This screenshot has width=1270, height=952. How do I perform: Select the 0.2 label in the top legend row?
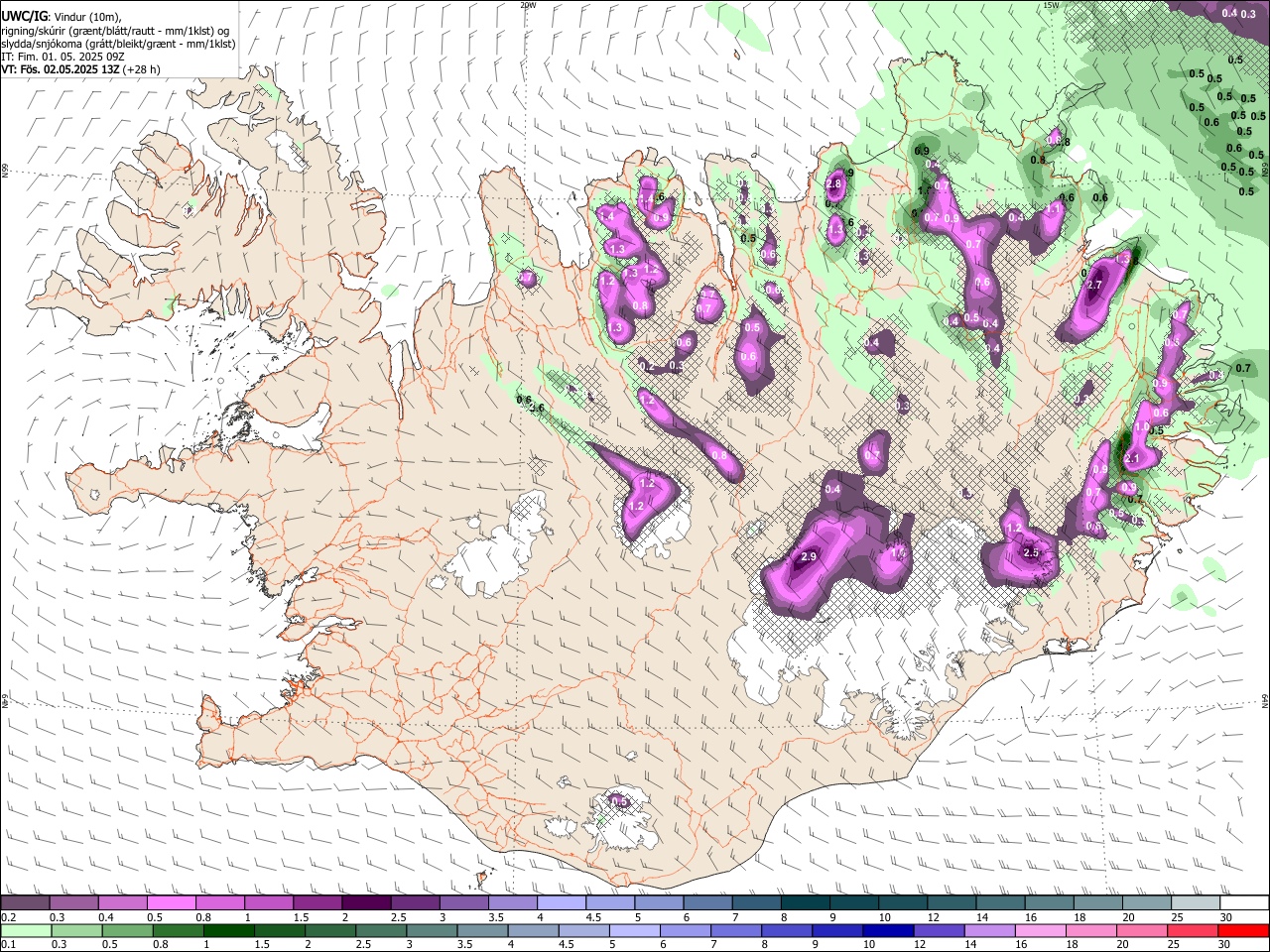(x=7, y=917)
